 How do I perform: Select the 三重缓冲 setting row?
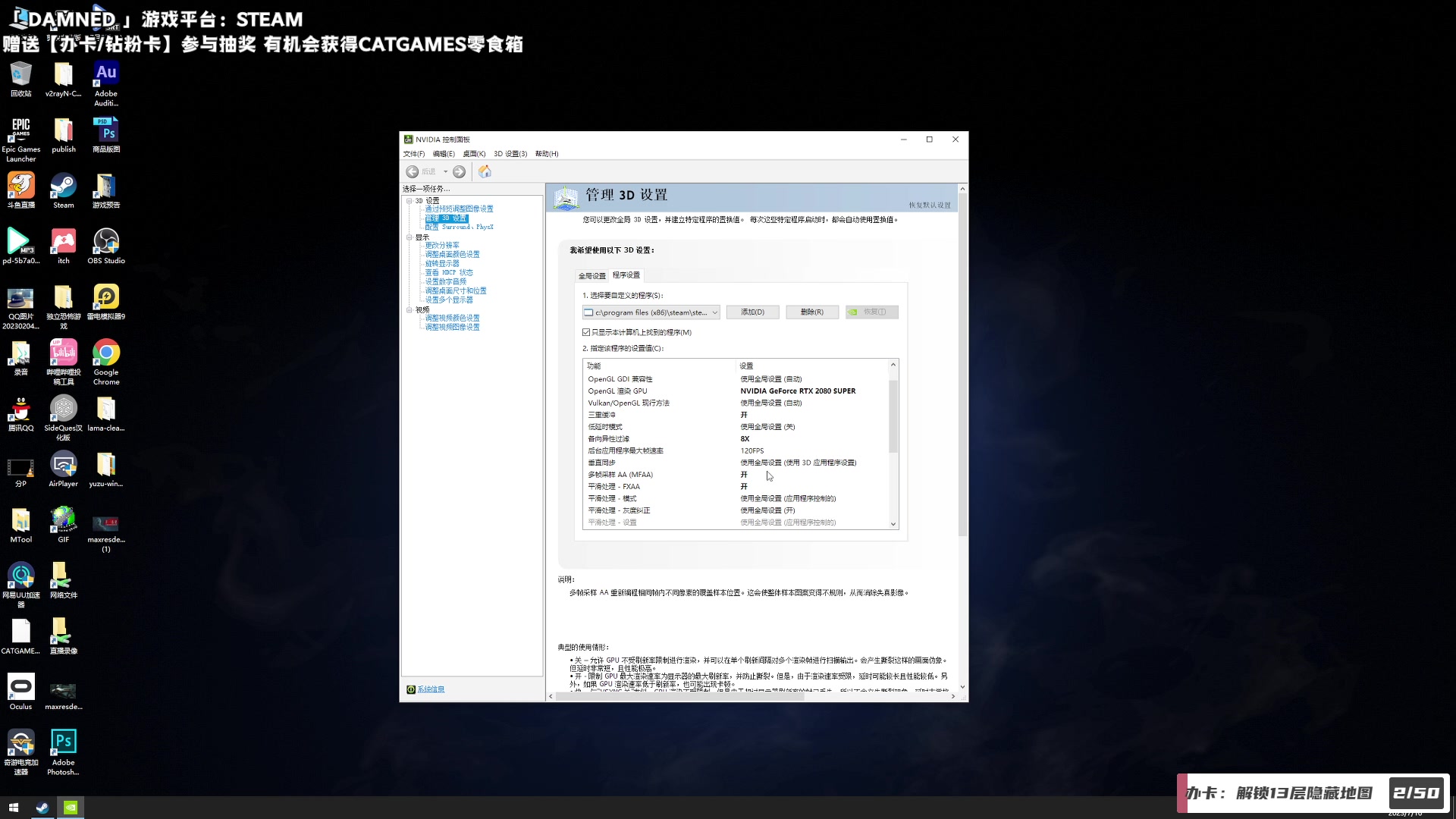point(736,415)
